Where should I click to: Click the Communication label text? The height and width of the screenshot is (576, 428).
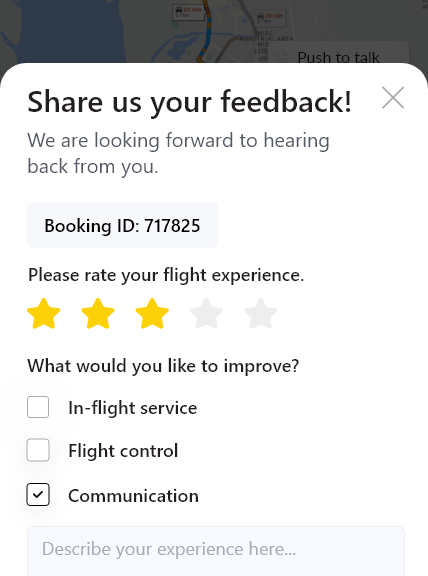point(133,496)
